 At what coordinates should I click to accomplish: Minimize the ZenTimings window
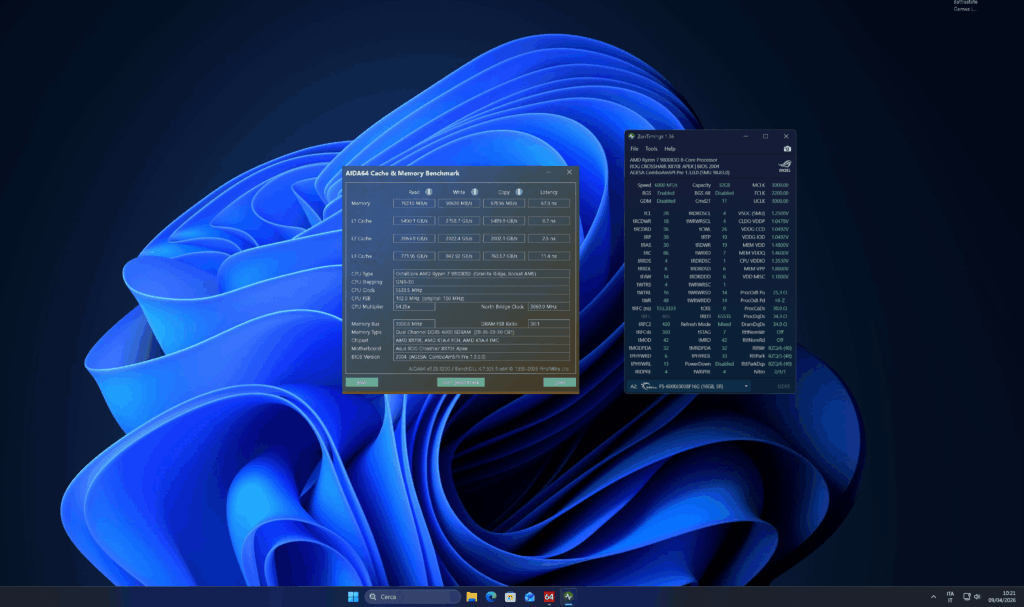[x=745, y=137]
